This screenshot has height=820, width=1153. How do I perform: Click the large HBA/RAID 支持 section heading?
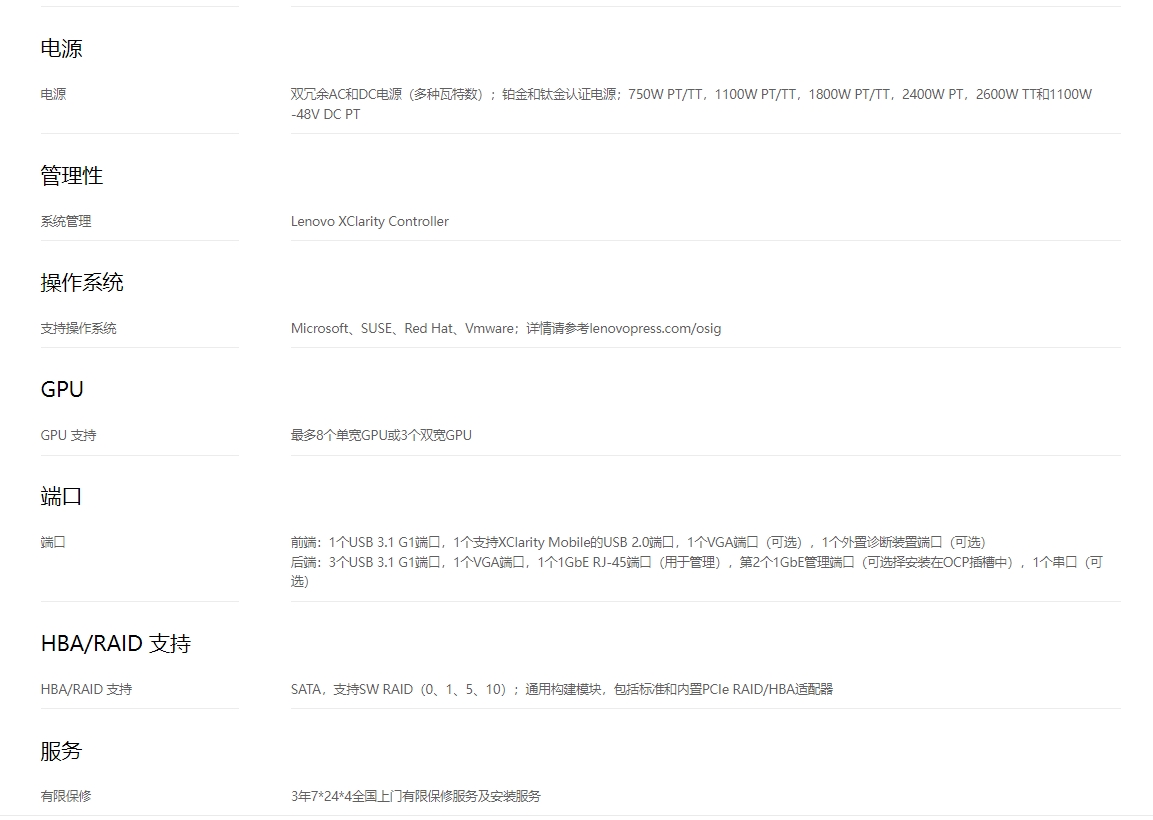point(115,643)
